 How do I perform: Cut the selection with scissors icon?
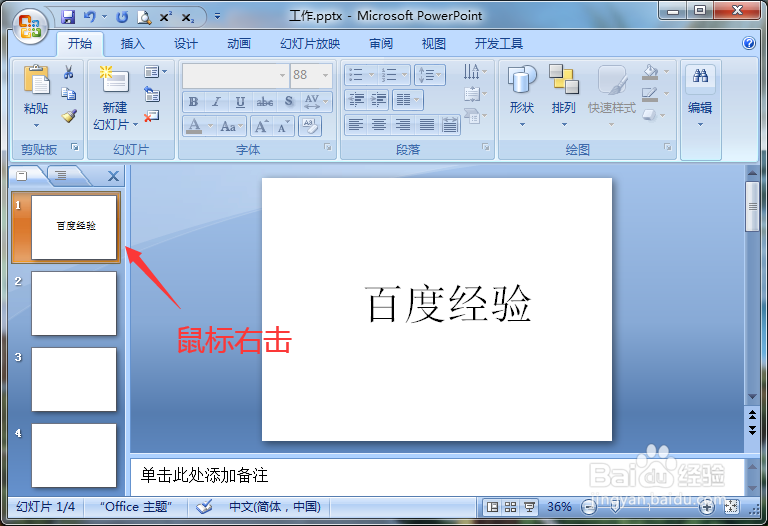[69, 72]
